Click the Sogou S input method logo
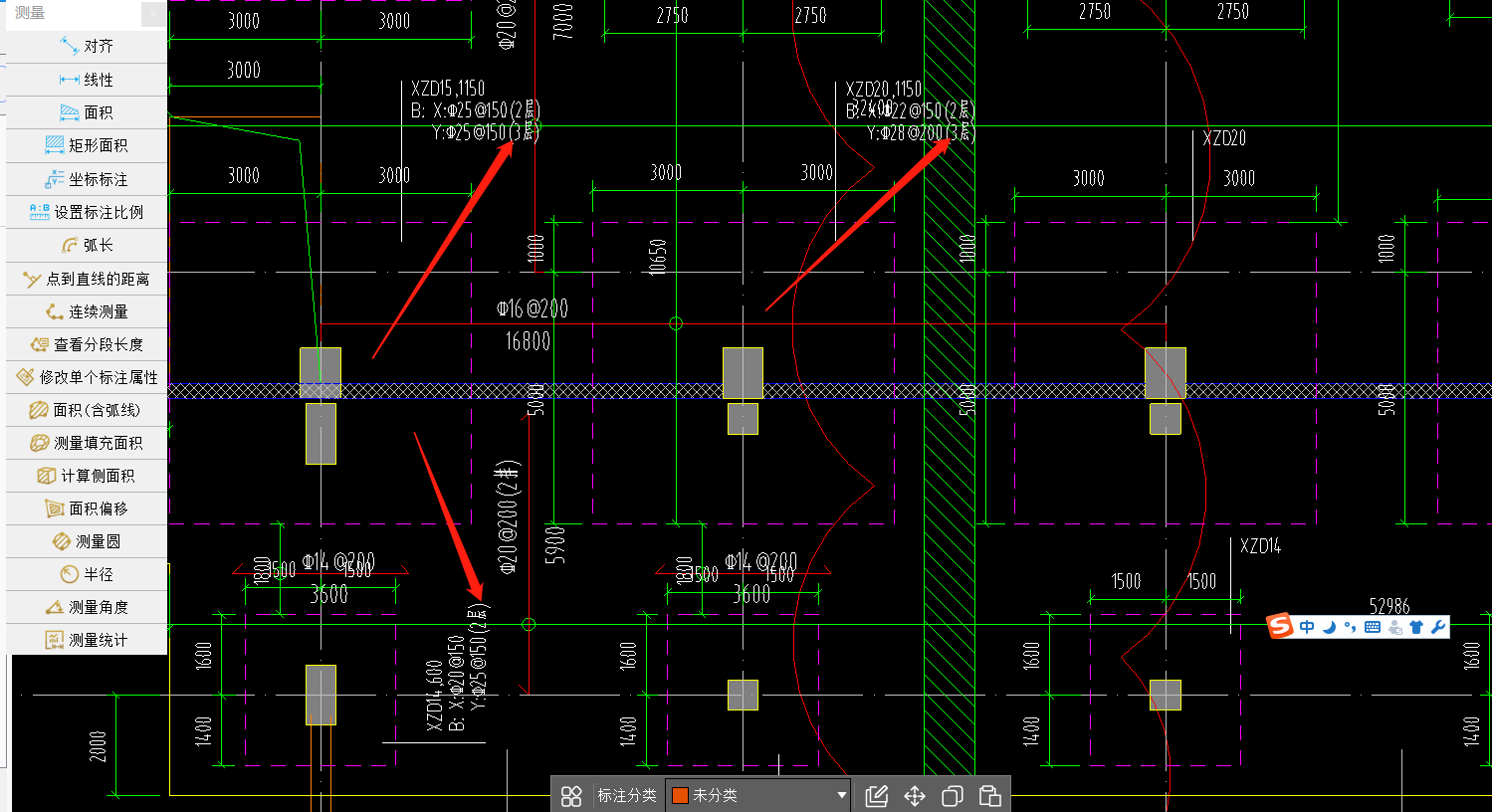Image resolution: width=1492 pixels, height=812 pixels. click(x=1280, y=626)
